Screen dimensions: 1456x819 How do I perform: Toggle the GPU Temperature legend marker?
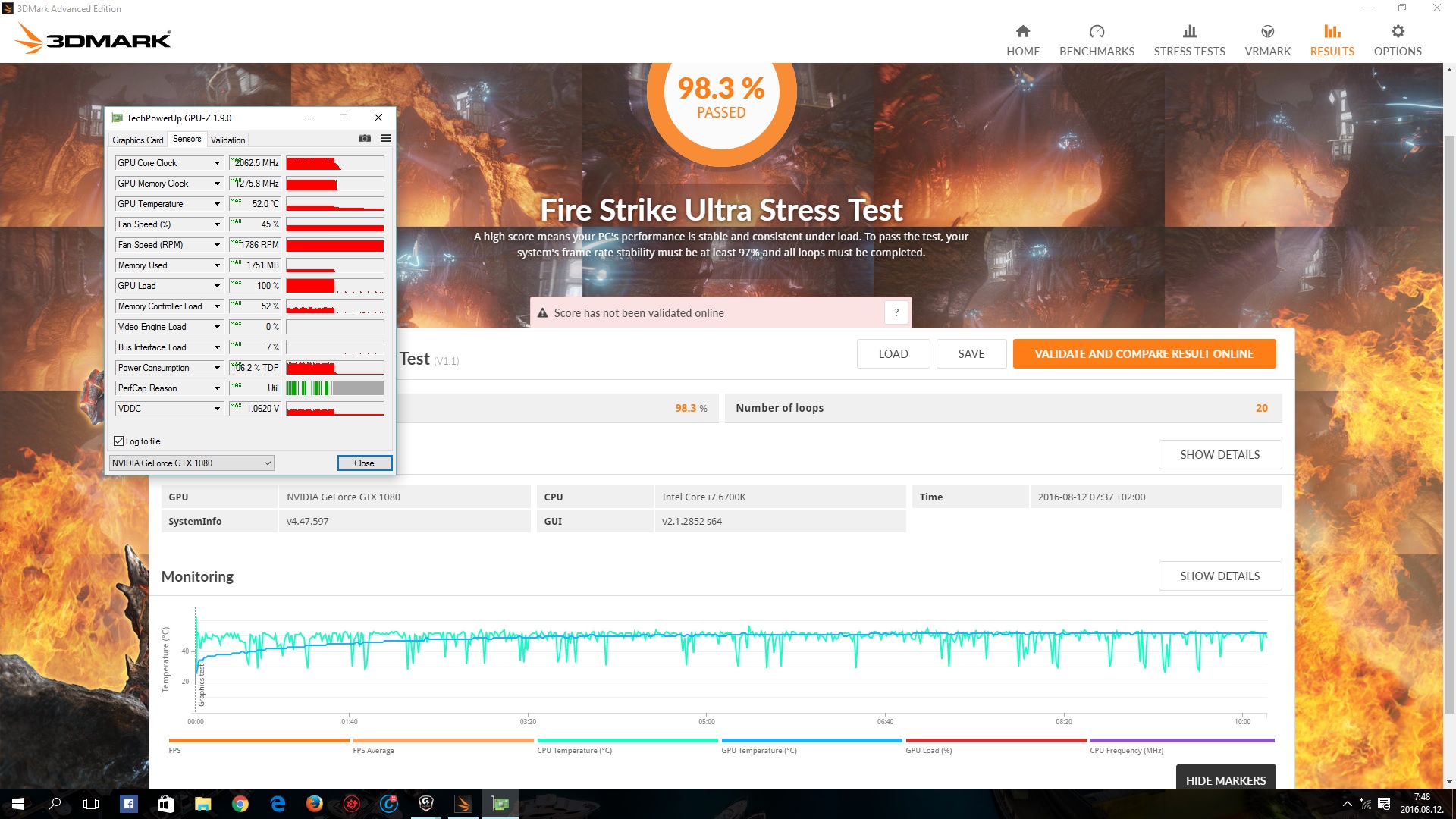pyautogui.click(x=811, y=740)
